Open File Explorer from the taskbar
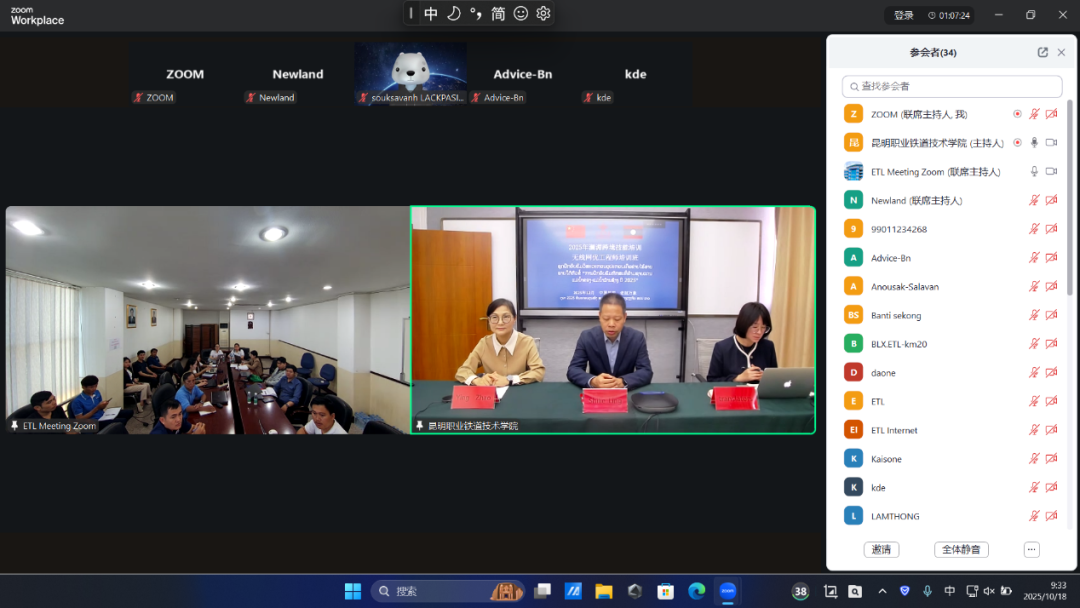 pyautogui.click(x=603, y=591)
